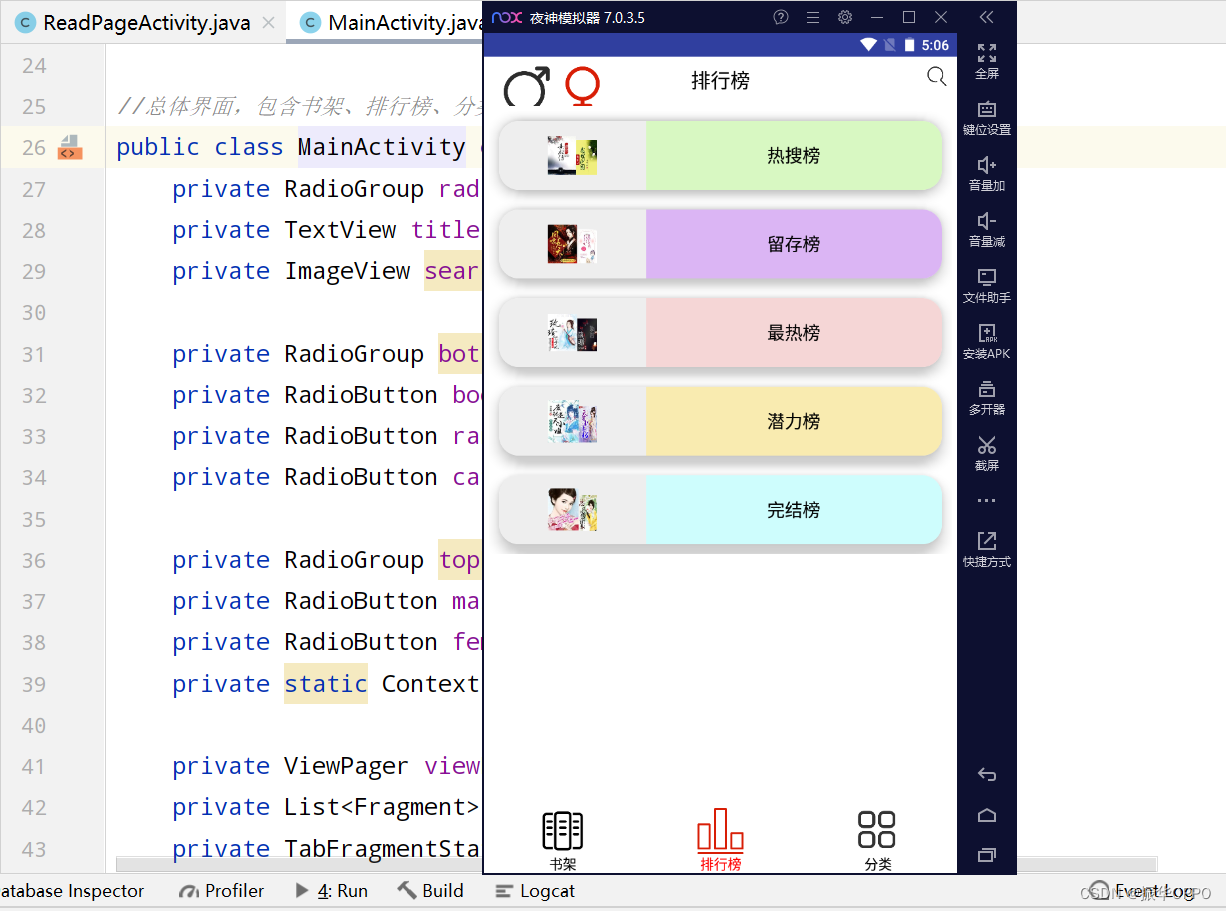
Task: Click the 'static' keyword on line 39
Action: [x=326, y=684]
